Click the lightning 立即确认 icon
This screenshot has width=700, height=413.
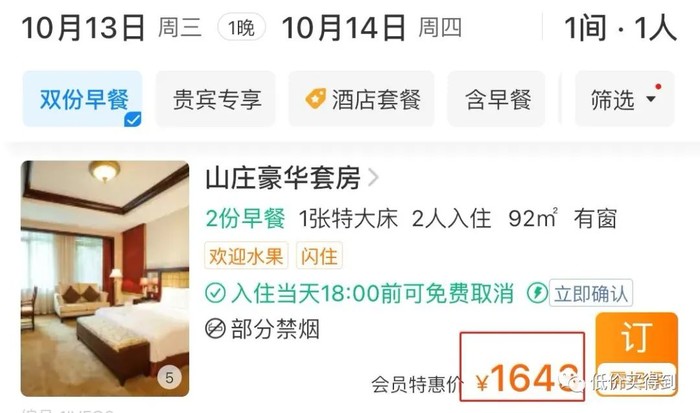(x=538, y=293)
